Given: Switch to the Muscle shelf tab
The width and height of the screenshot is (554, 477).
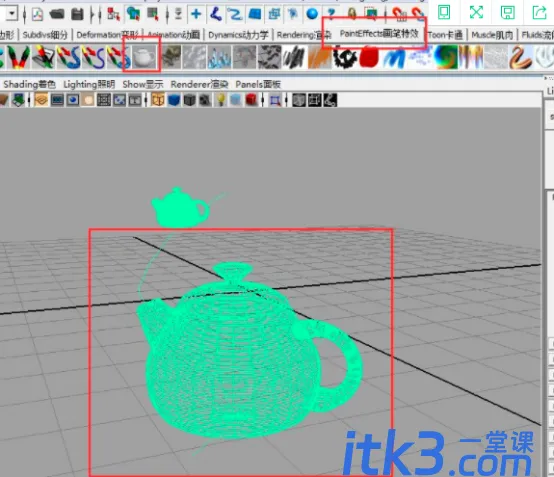Looking at the screenshot, I should tap(492, 35).
